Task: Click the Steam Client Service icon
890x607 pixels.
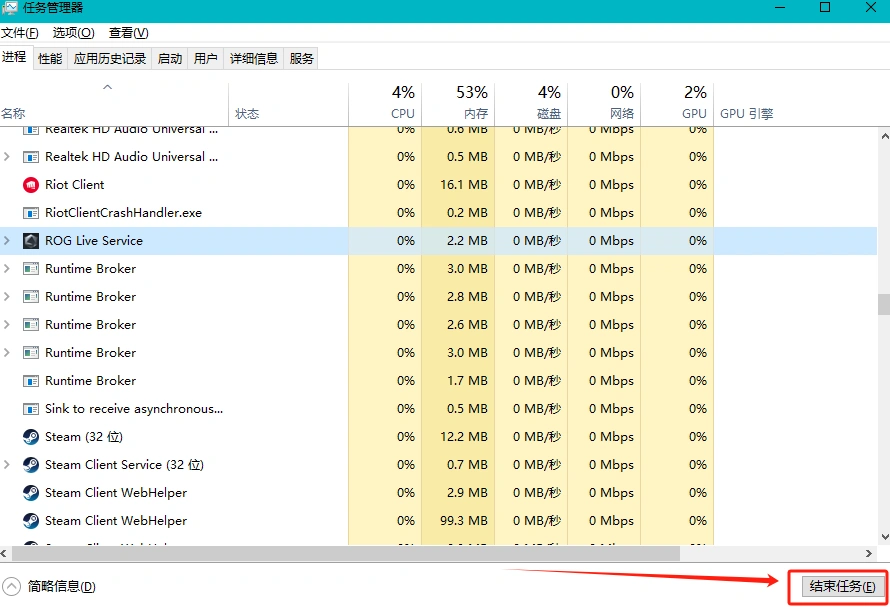Action: [x=30, y=465]
